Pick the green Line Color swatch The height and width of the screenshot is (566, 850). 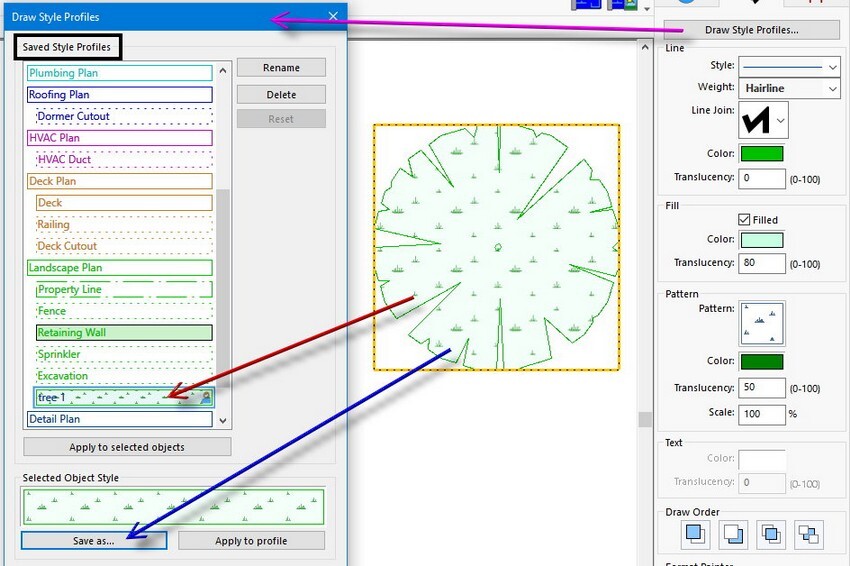point(761,154)
